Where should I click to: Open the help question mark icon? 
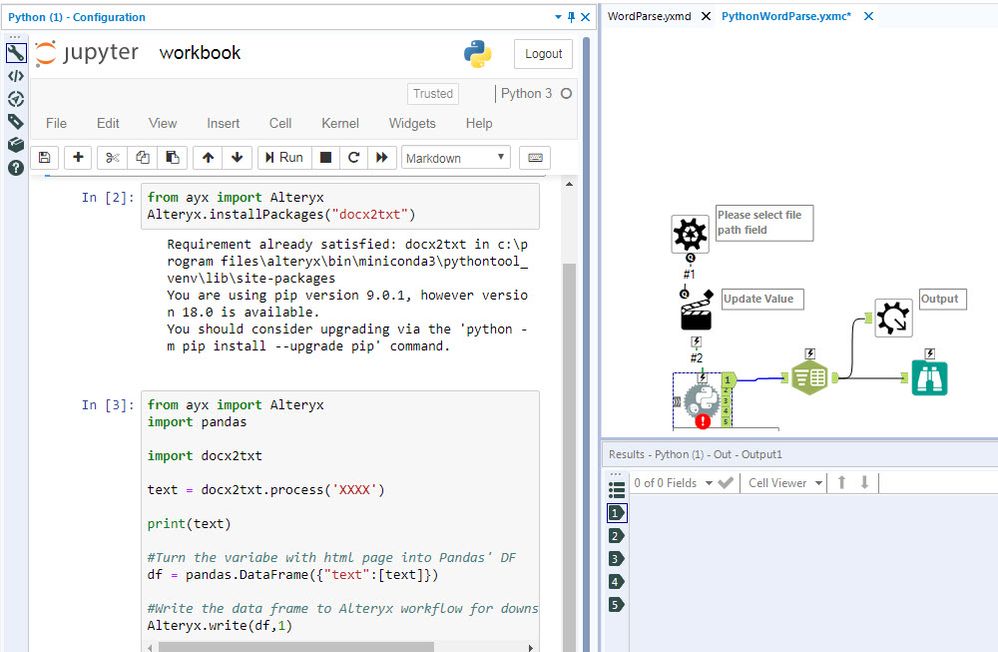(16, 167)
